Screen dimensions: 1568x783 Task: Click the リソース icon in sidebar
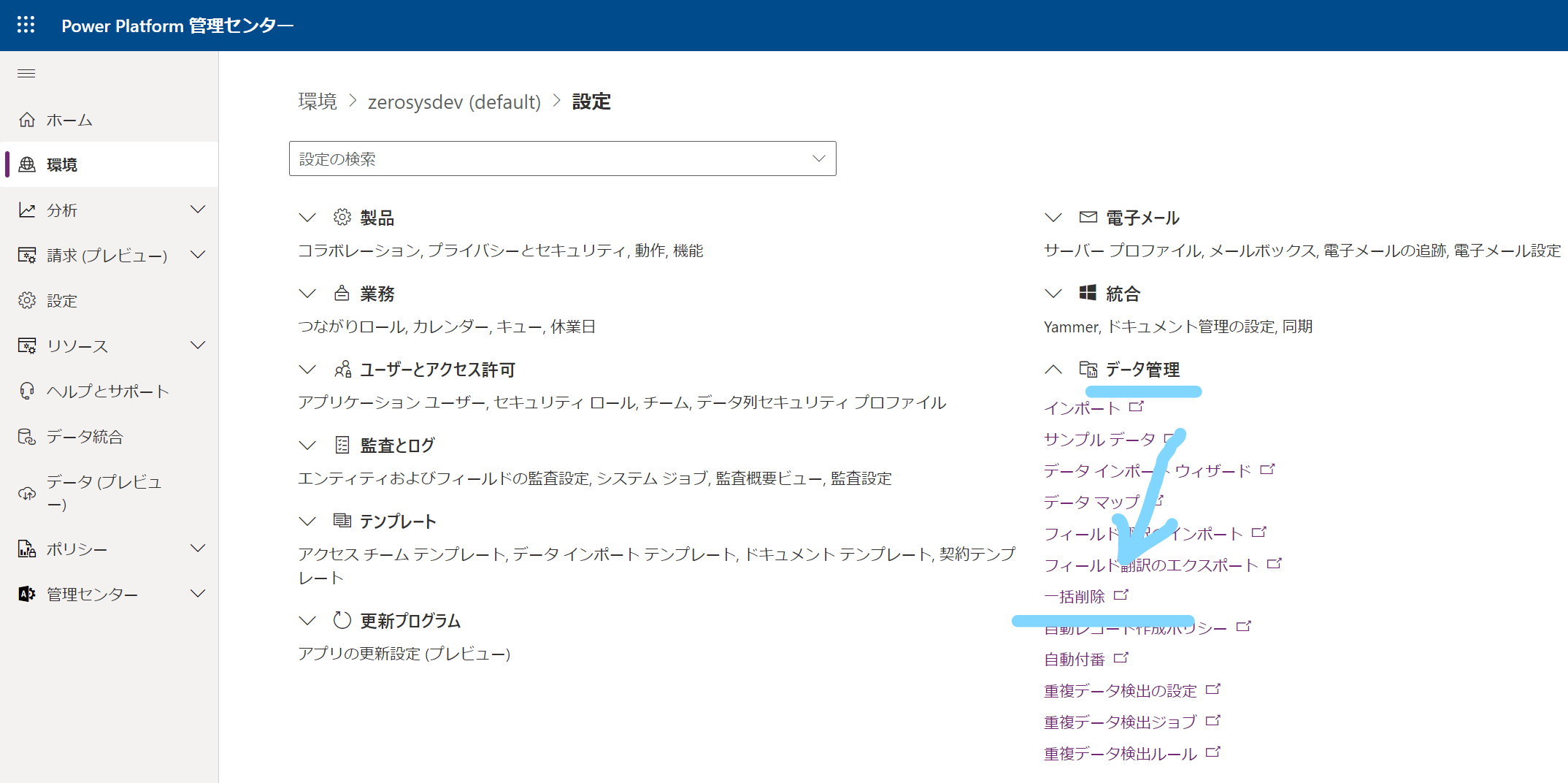pyautogui.click(x=27, y=346)
